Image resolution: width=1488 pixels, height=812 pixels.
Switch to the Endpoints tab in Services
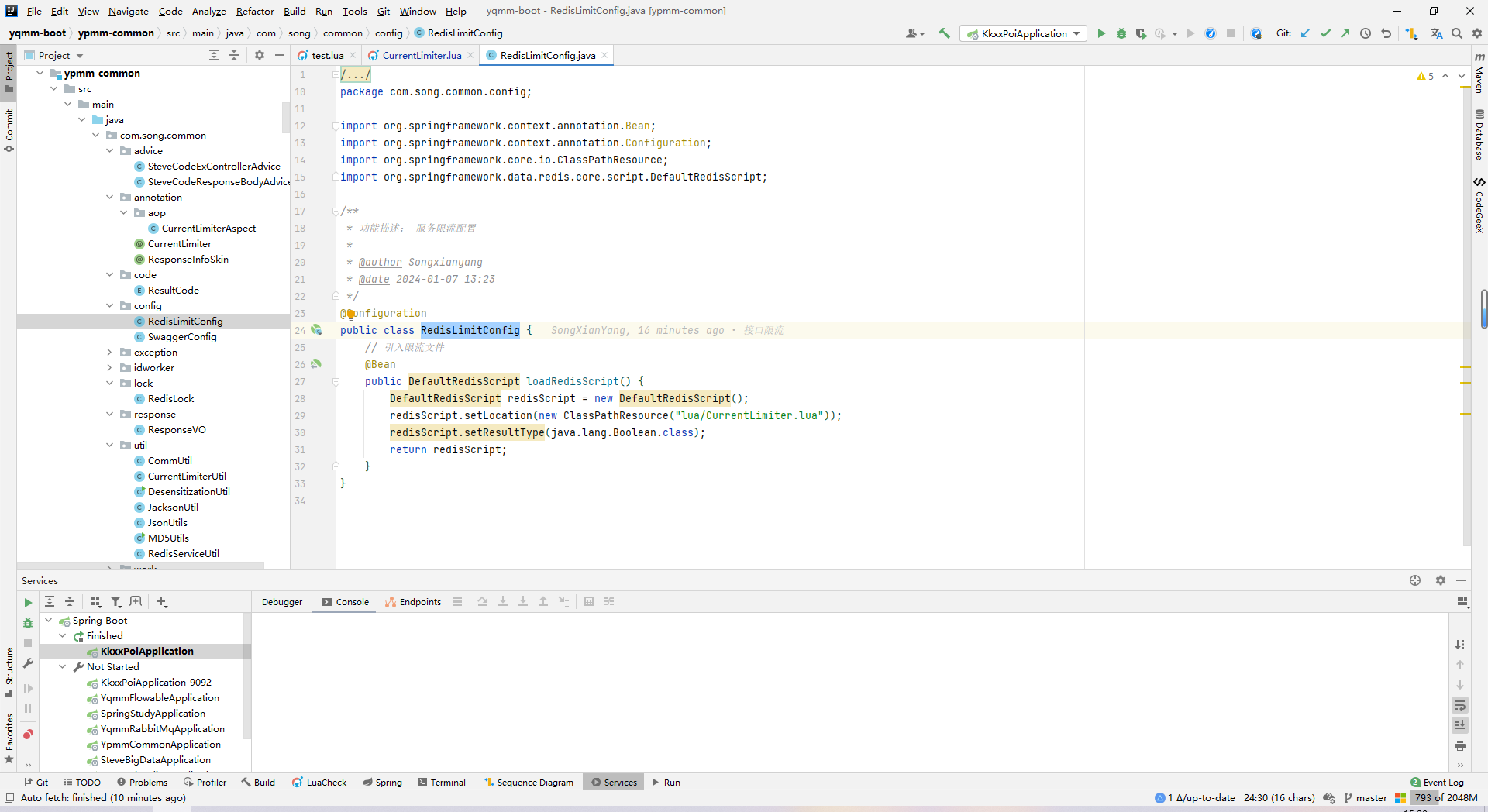click(413, 602)
